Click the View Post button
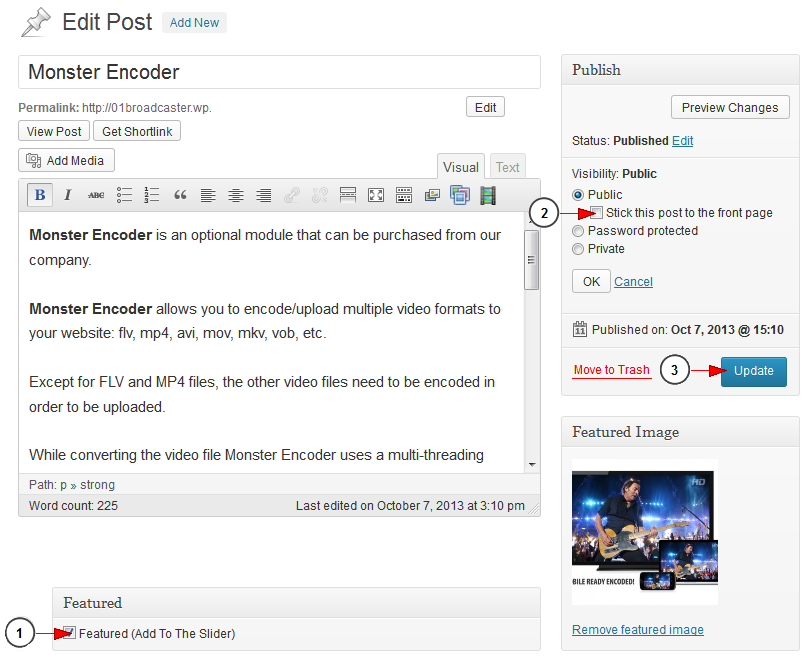This screenshot has width=804, height=657. pyautogui.click(x=54, y=131)
